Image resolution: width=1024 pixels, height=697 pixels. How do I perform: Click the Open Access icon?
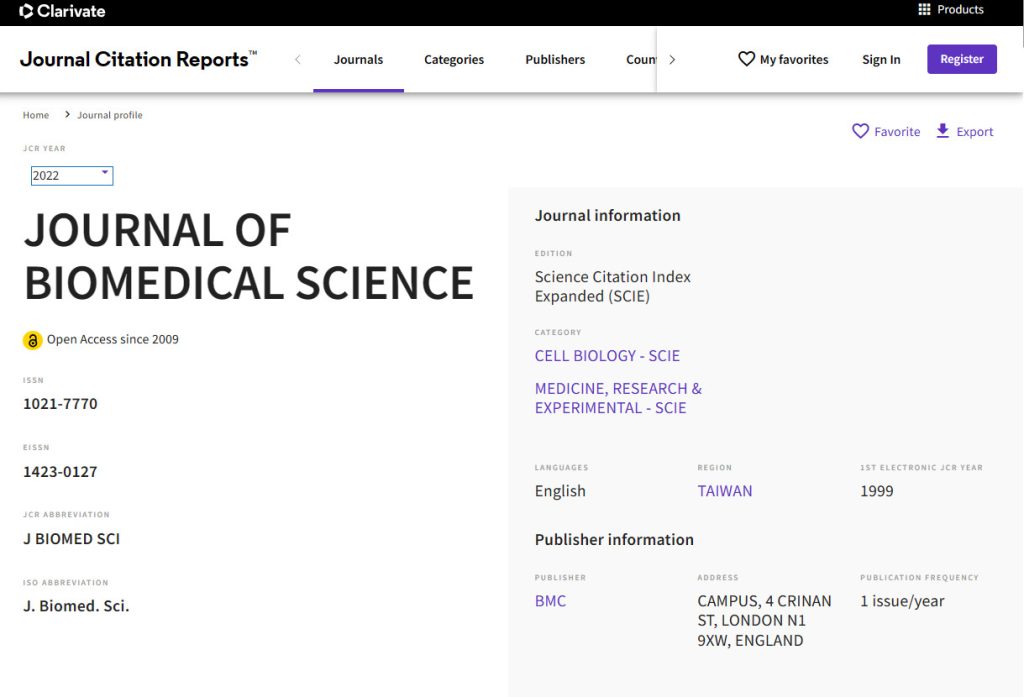(33, 340)
